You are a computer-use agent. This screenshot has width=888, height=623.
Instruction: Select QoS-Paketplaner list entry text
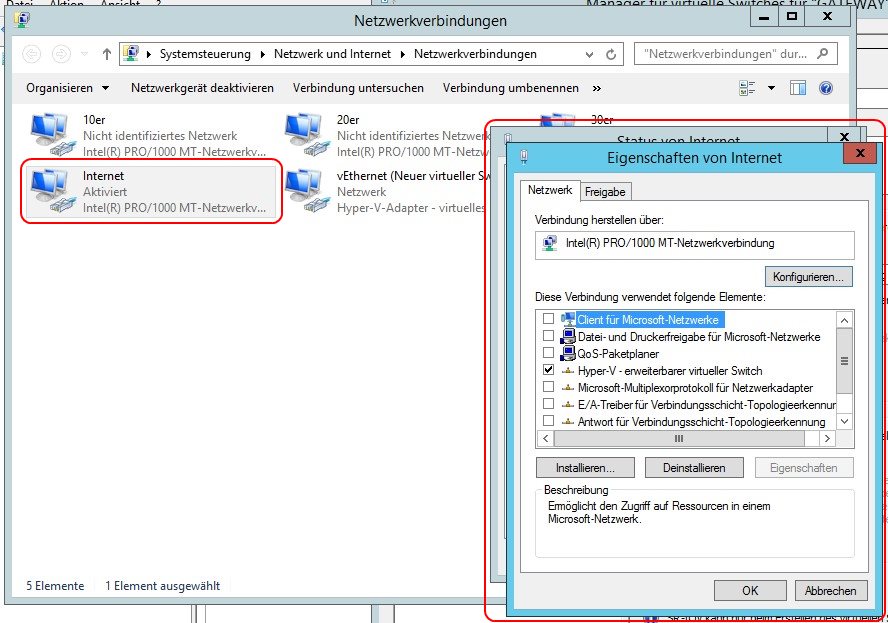coord(618,354)
